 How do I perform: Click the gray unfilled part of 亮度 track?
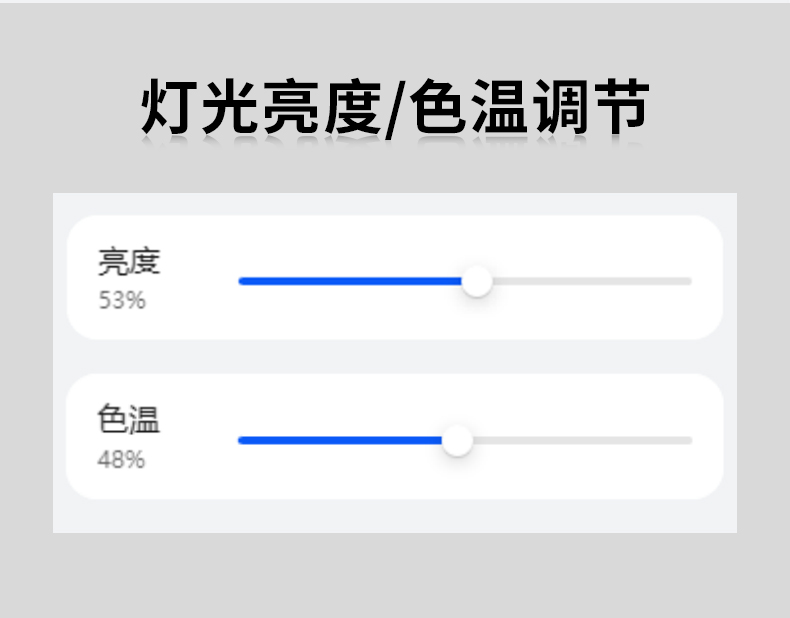(x=590, y=281)
